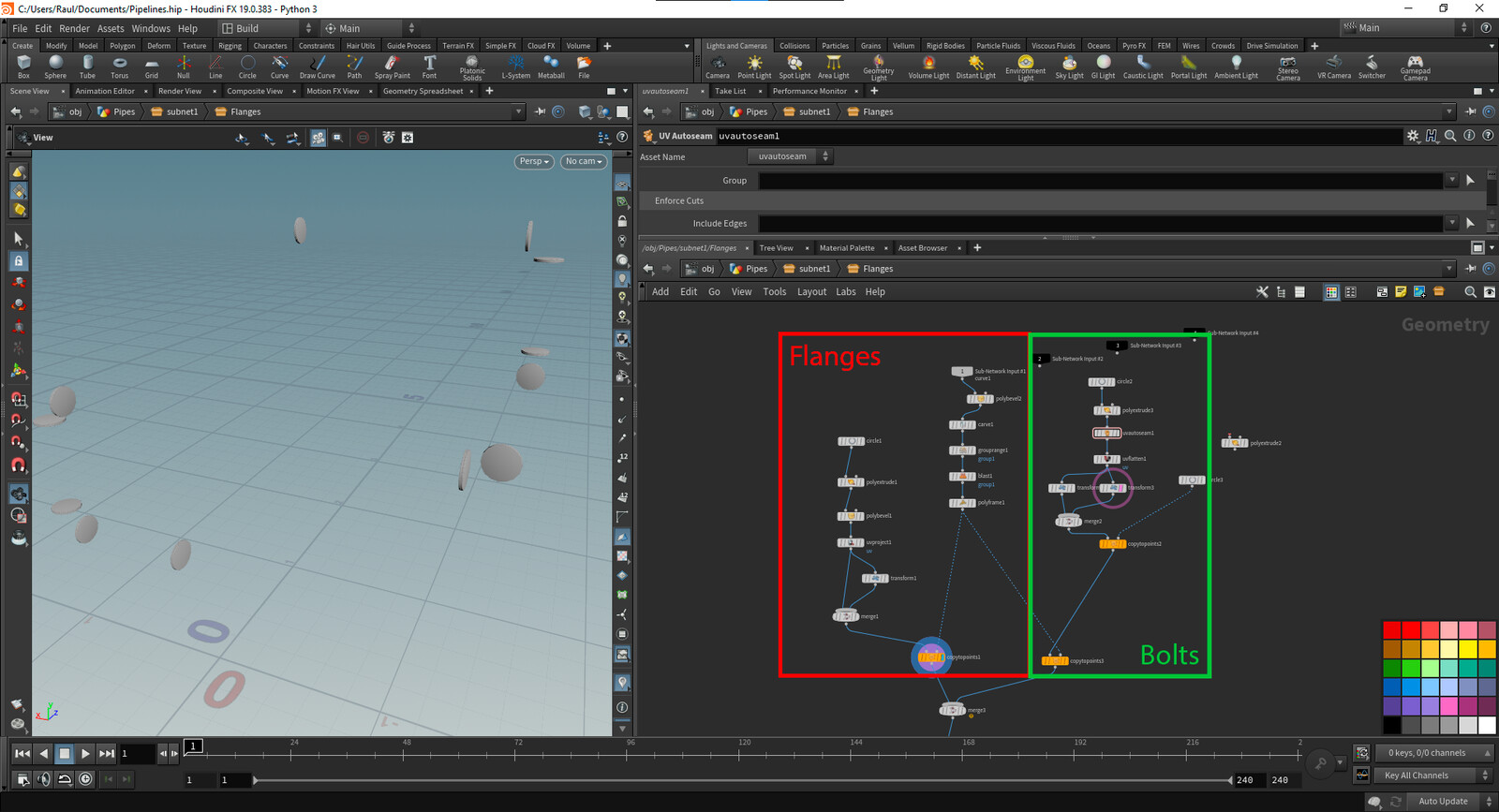Open the Windows menu
Screen dimensions: 1499x812
tap(151, 28)
